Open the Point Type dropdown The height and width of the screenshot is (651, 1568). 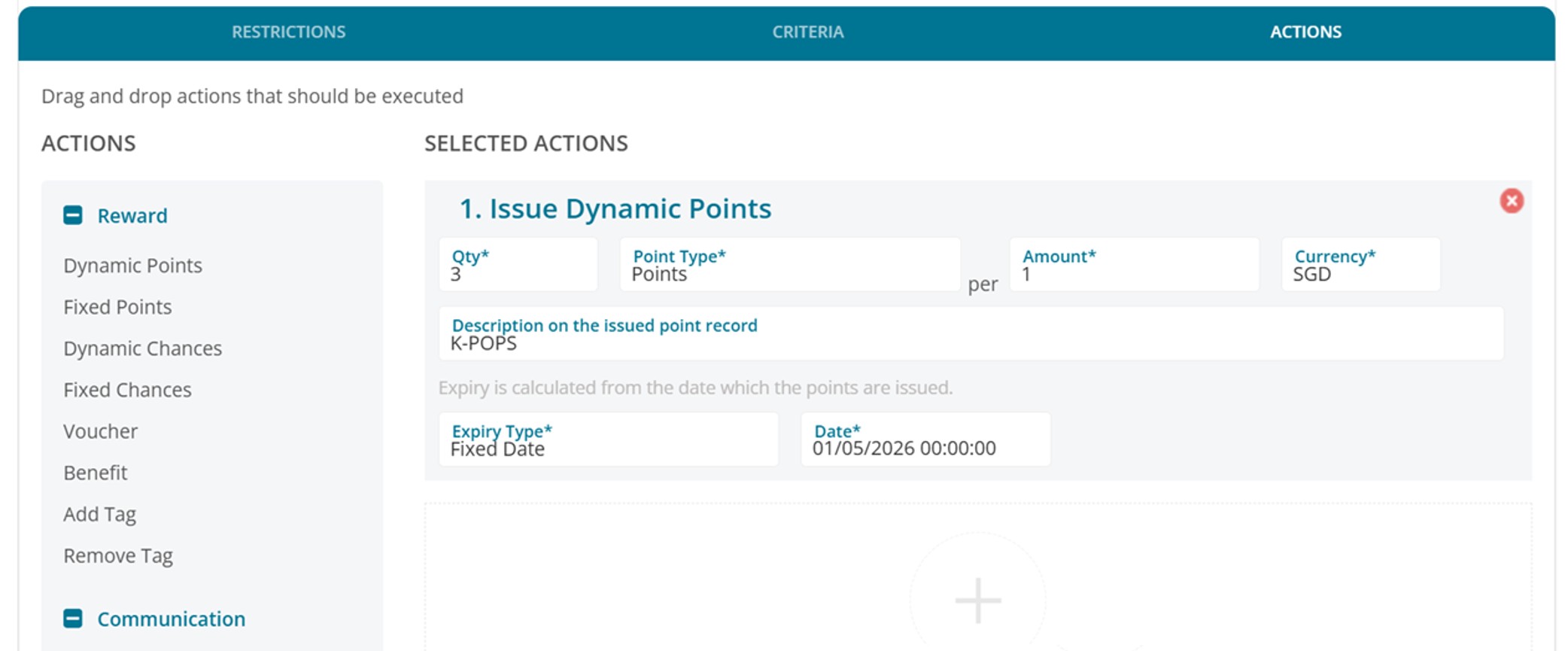(x=790, y=265)
